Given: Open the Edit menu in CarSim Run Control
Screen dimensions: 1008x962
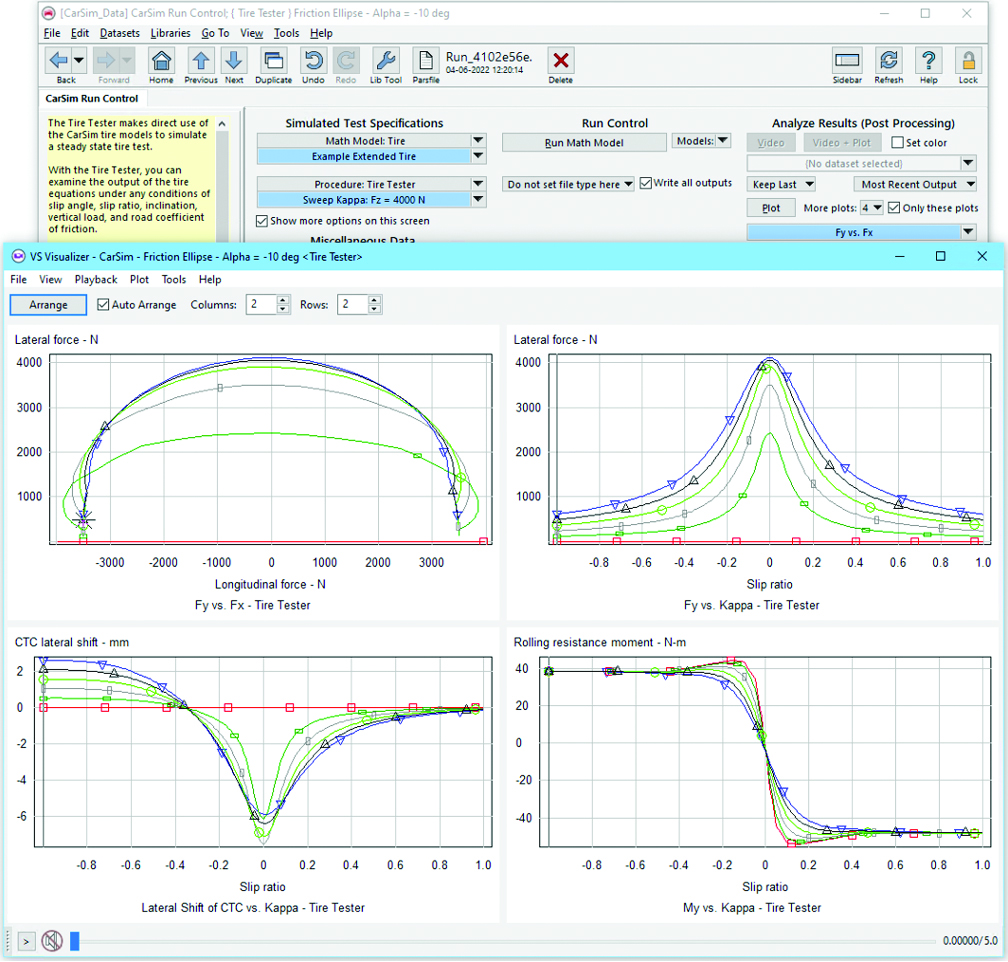Looking at the screenshot, I should point(80,33).
